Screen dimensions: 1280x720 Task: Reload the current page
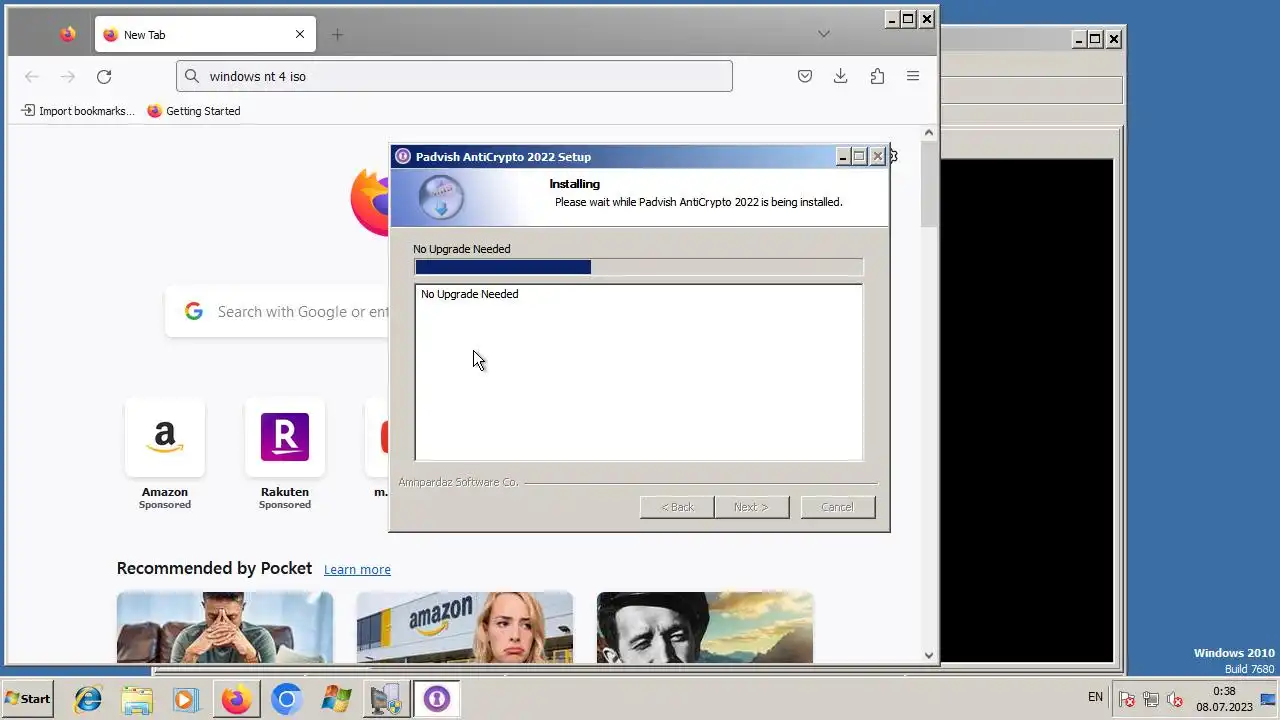(104, 76)
